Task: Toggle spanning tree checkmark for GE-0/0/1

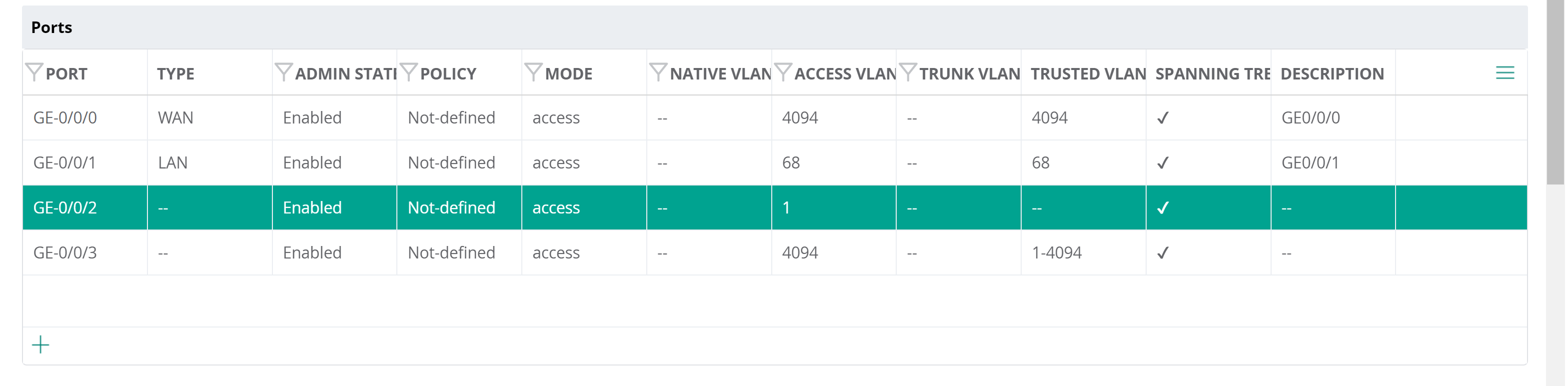Action: coord(1163,163)
